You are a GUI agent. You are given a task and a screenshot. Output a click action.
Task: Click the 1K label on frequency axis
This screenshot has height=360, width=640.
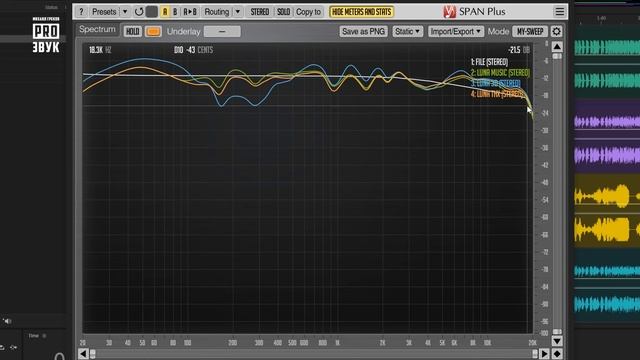pos(338,343)
